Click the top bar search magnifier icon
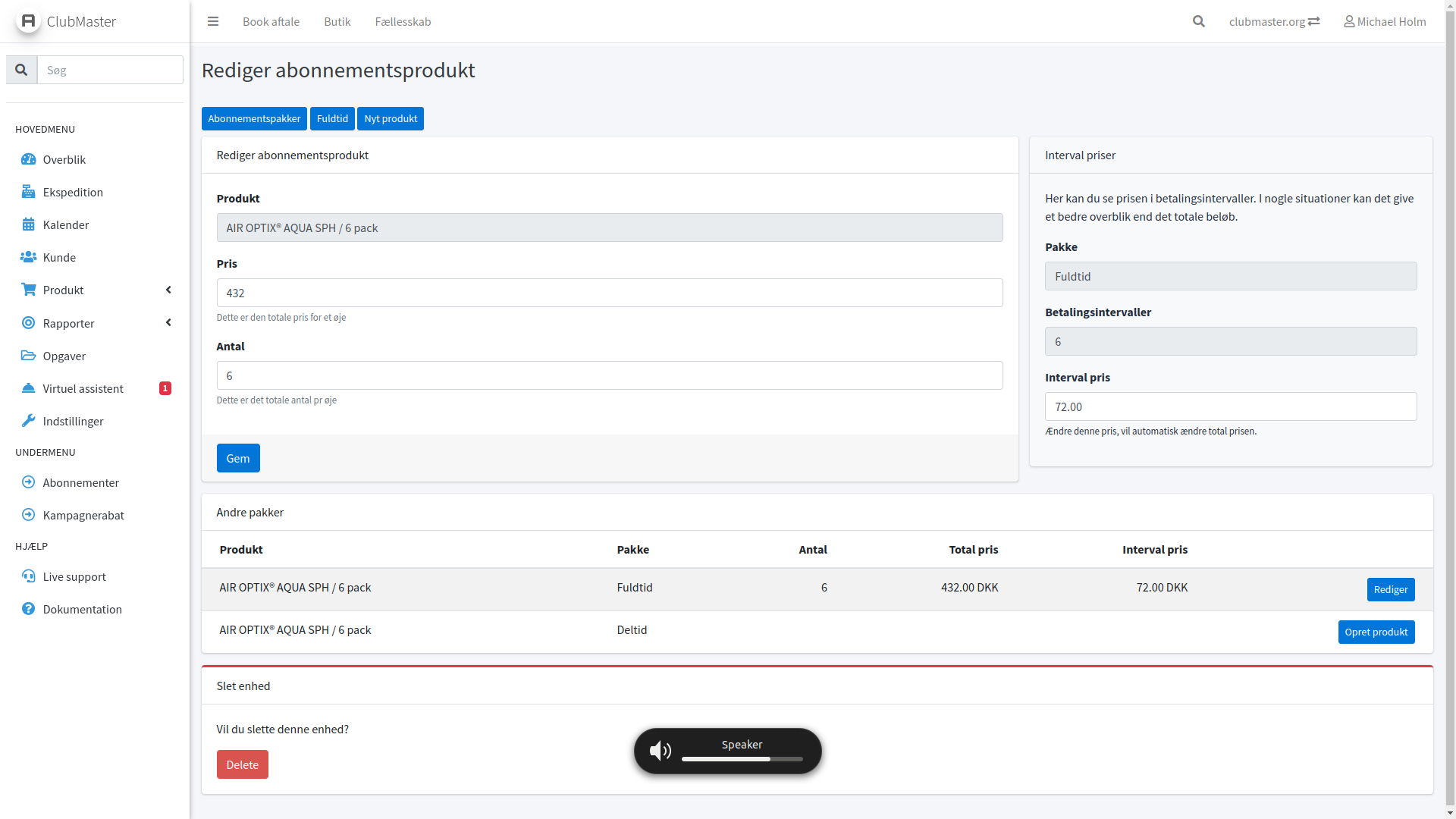The image size is (1456, 819). [x=1198, y=21]
